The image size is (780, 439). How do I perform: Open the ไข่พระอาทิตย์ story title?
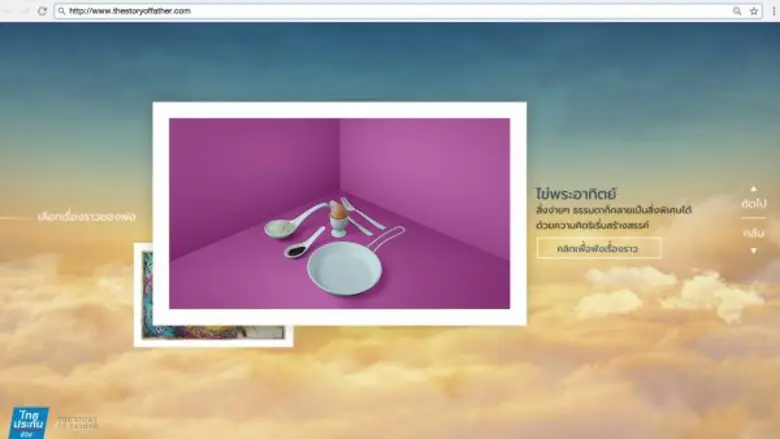[x=576, y=193]
